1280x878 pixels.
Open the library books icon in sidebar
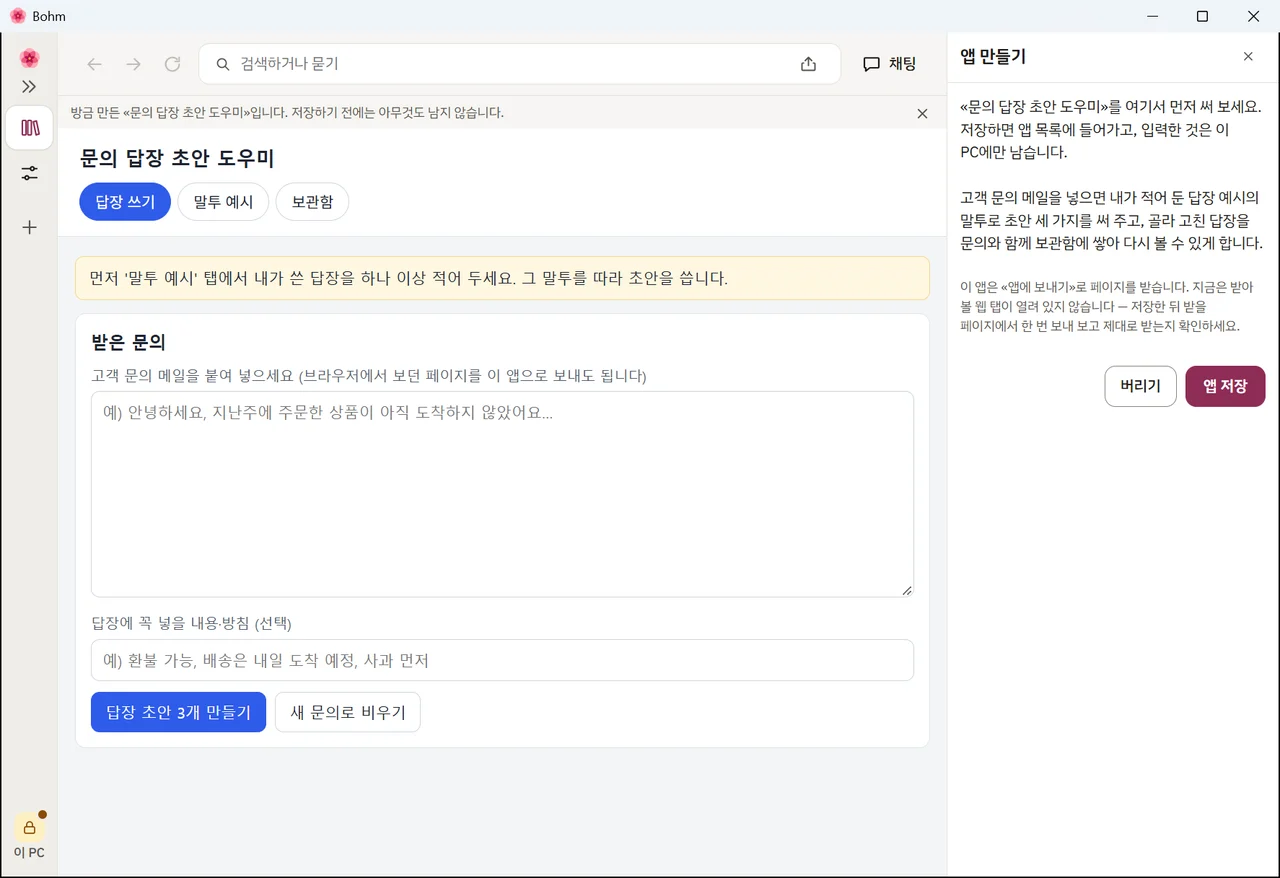coord(29,128)
